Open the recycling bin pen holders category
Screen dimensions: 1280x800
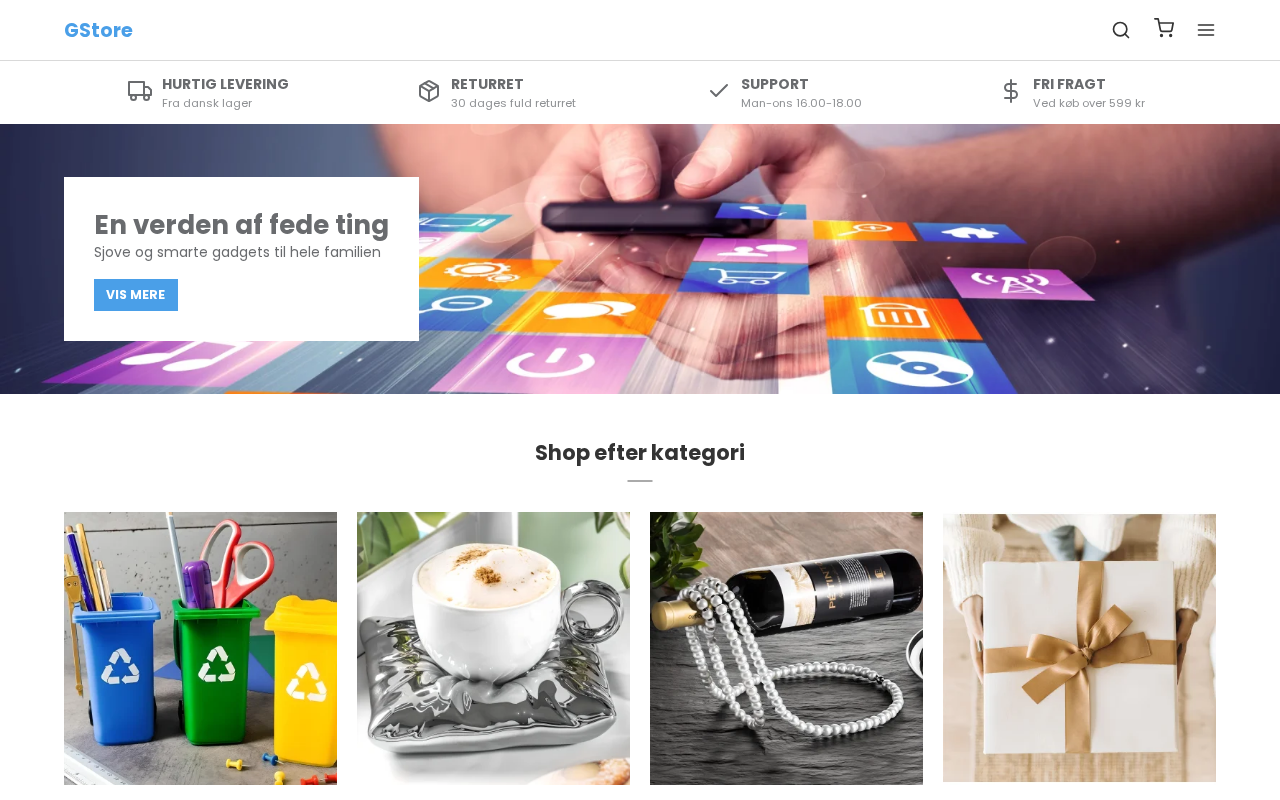point(200,648)
